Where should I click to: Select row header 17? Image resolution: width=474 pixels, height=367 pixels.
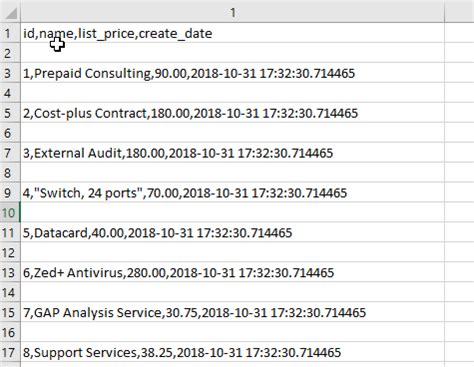10,352
